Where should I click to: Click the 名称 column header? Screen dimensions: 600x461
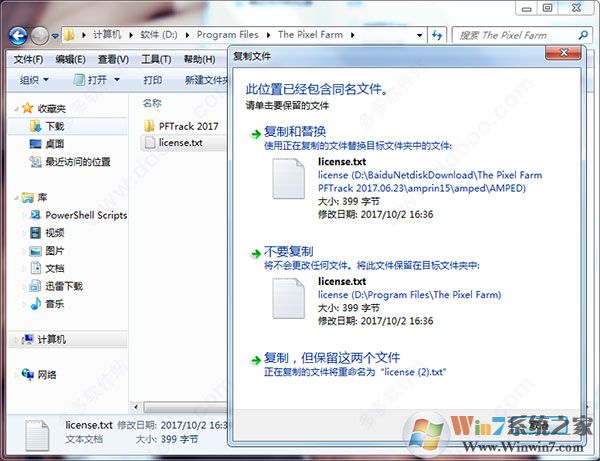click(x=152, y=103)
